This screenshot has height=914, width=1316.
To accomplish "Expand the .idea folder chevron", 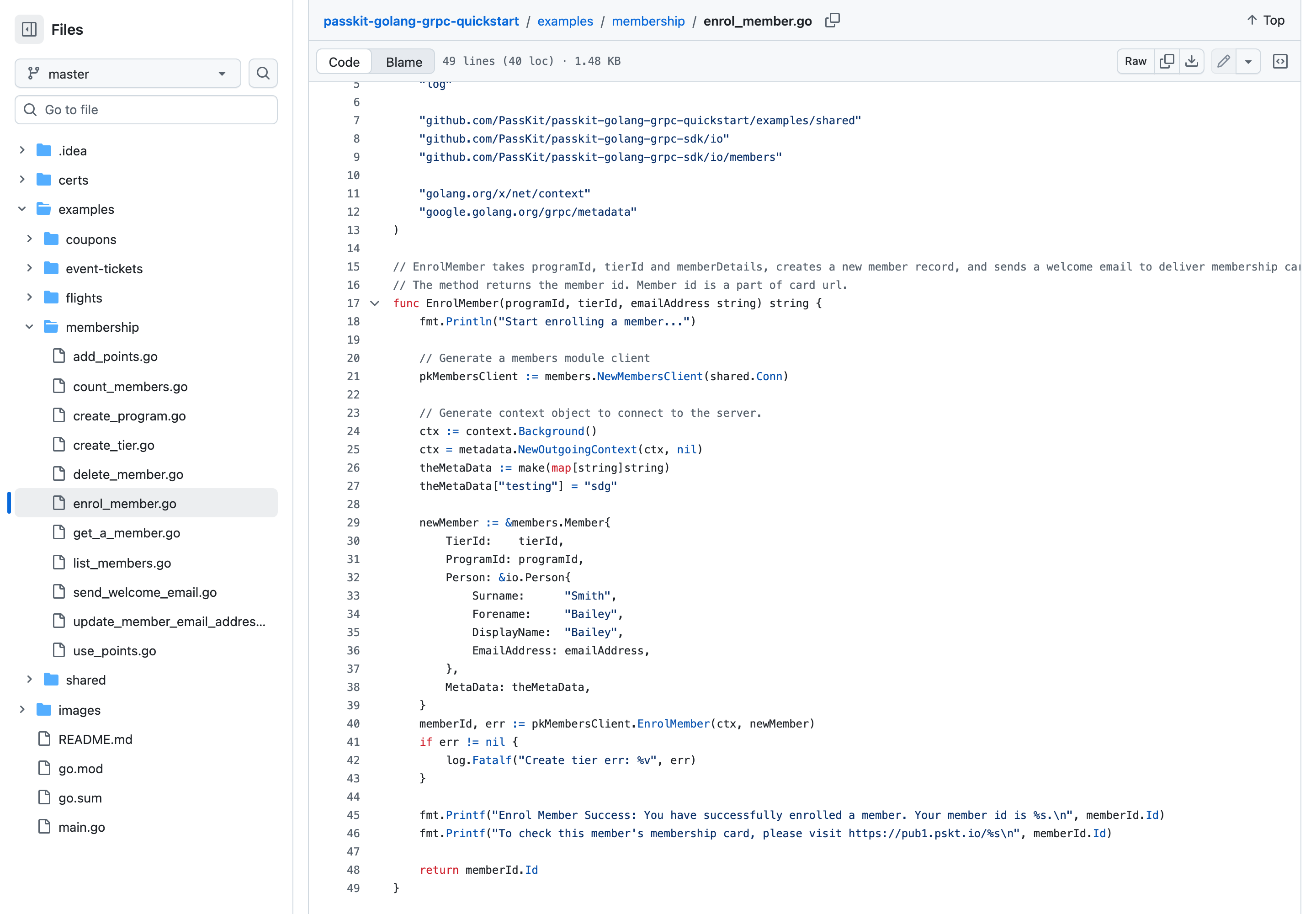I will click(22, 150).
